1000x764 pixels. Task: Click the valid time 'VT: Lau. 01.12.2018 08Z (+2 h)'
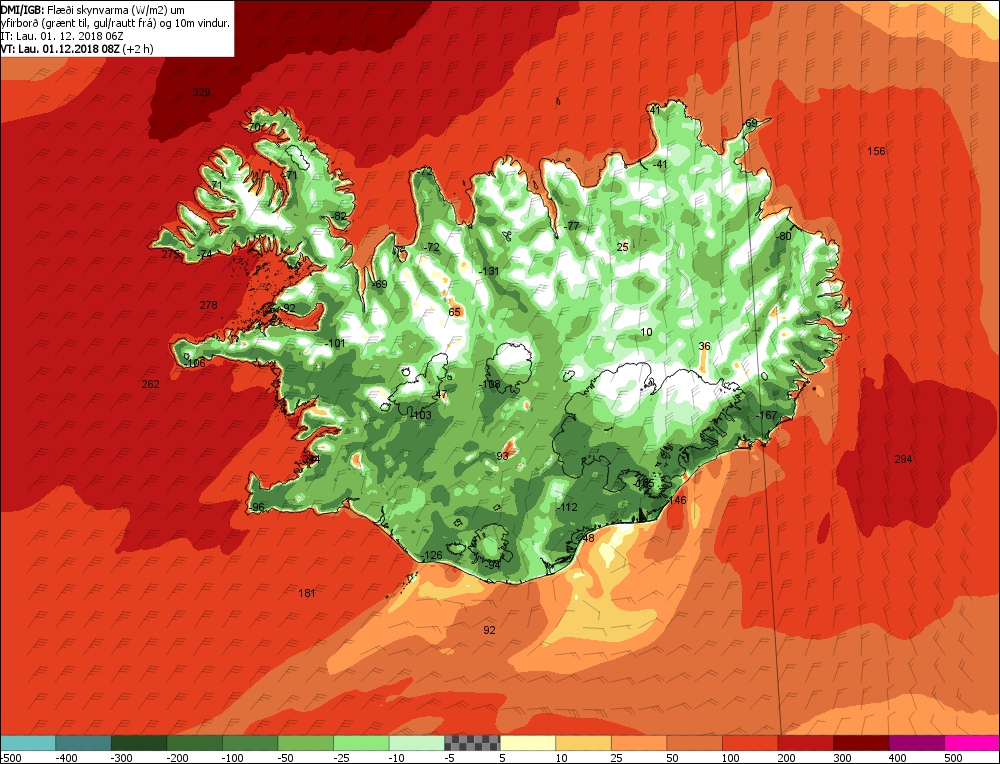(x=77, y=48)
